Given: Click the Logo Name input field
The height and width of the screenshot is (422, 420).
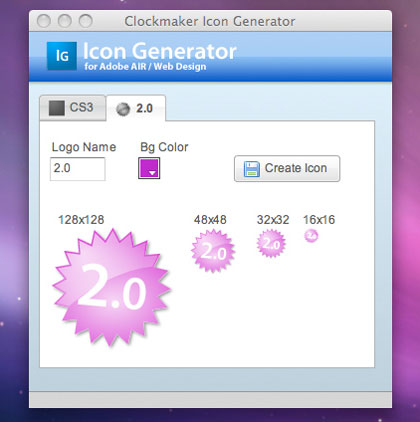Looking at the screenshot, I should 78,169.
